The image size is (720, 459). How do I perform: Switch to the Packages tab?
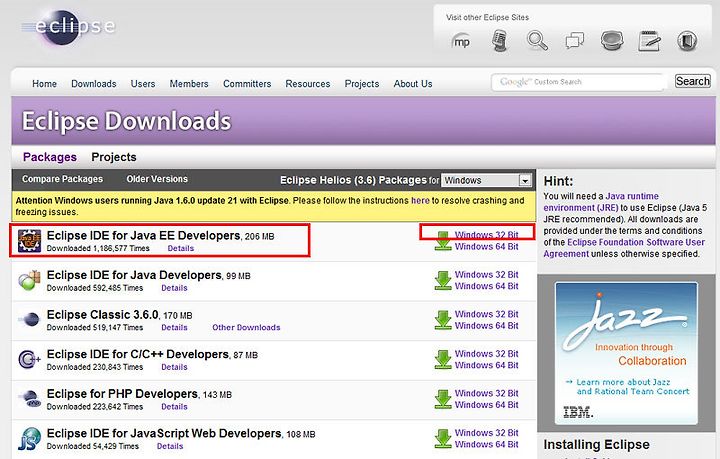coord(50,157)
